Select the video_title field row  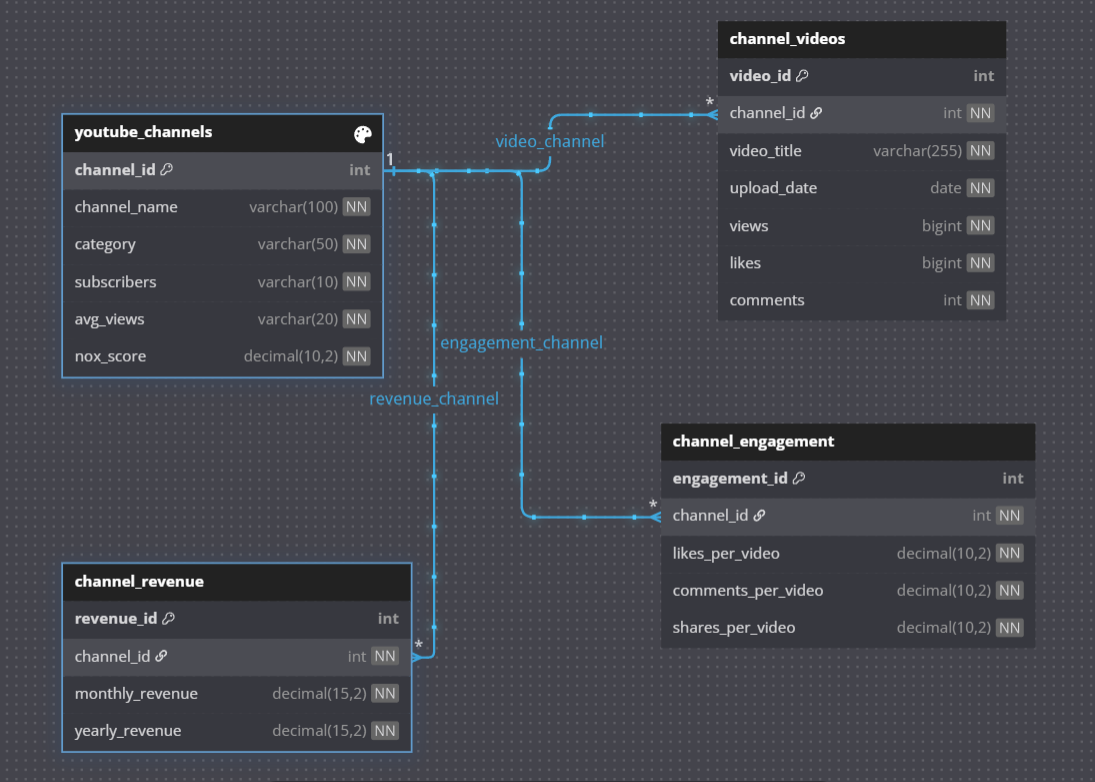862,151
